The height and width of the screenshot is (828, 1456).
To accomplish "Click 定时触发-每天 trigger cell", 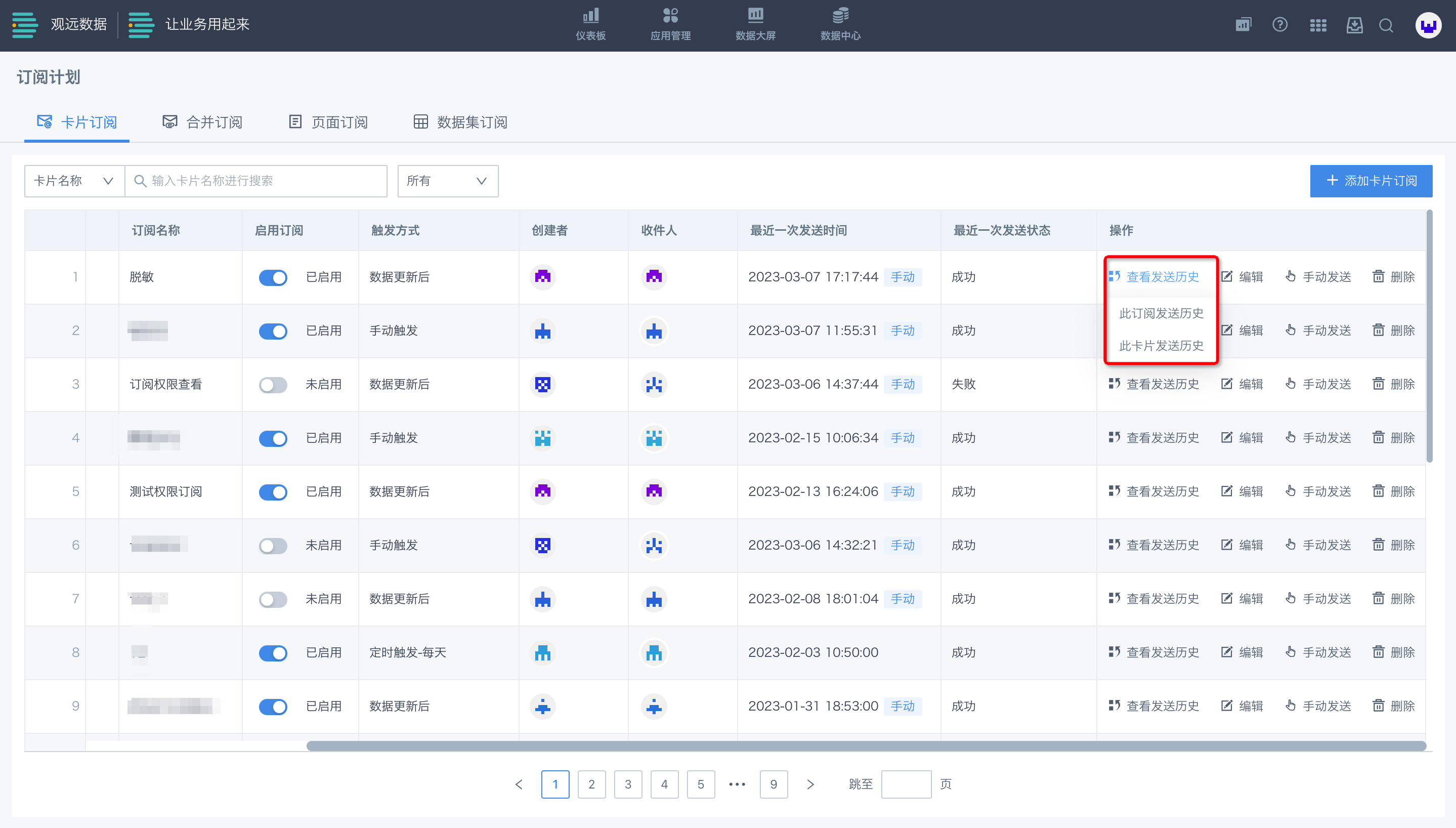I will click(407, 652).
